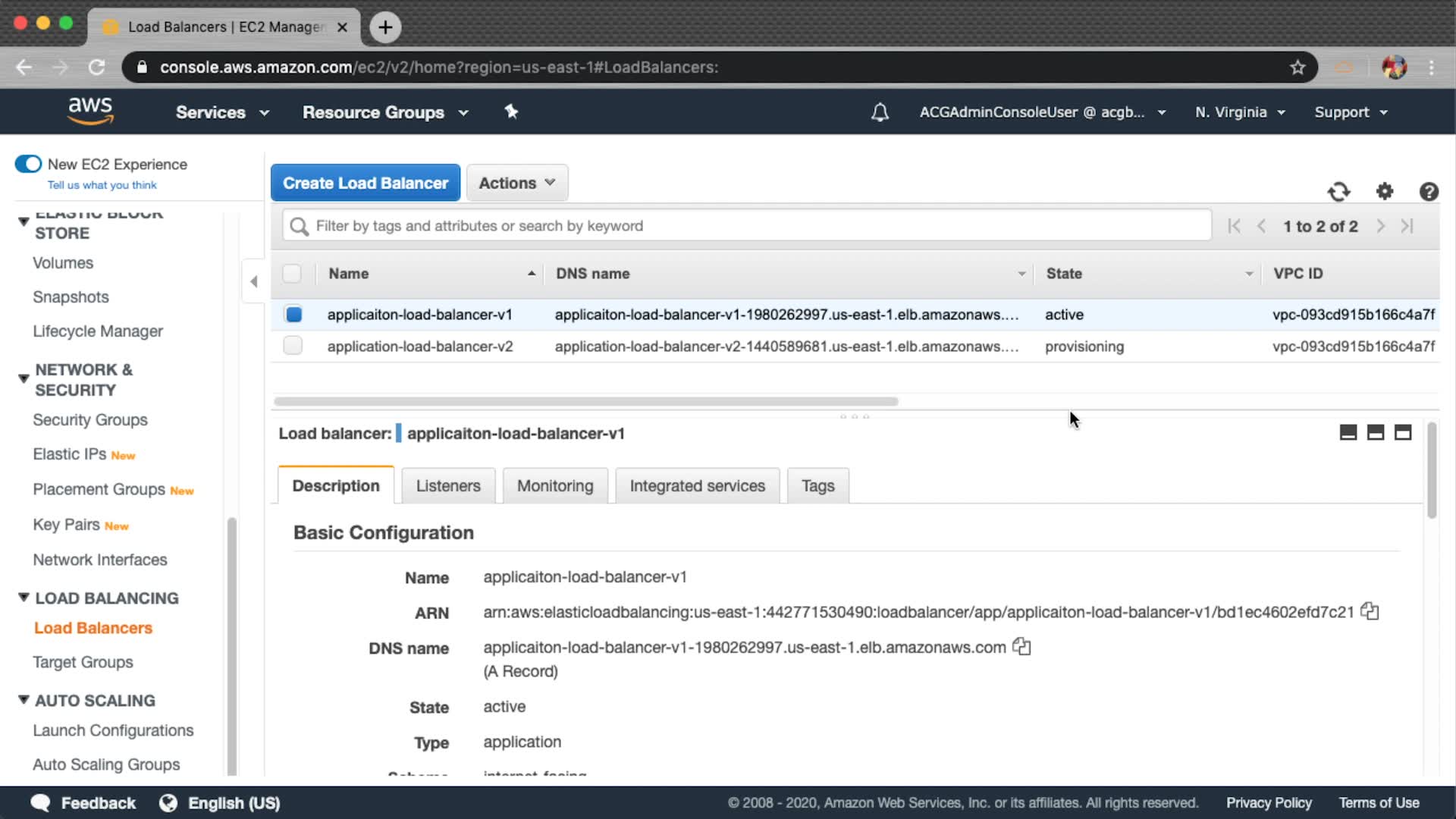This screenshot has height=819, width=1456.
Task: Toggle New EC2 Experience switch
Action: [x=29, y=164]
